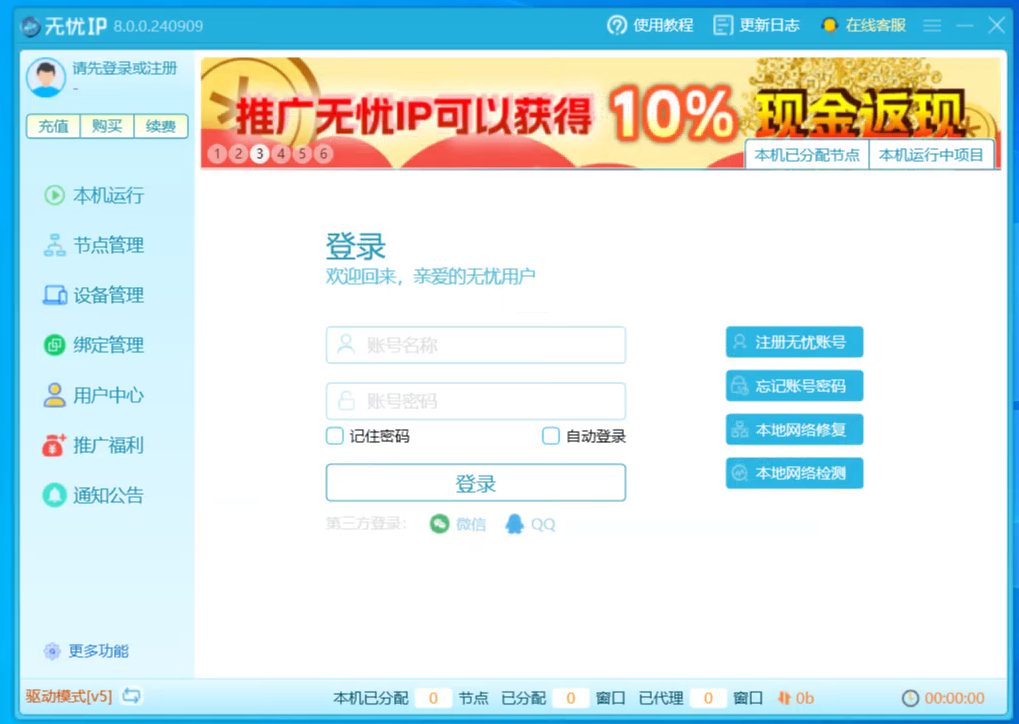Viewport: 1019px width, 724px height.
Task: Click the 本机已分配 node count value
Action: [x=433, y=698]
